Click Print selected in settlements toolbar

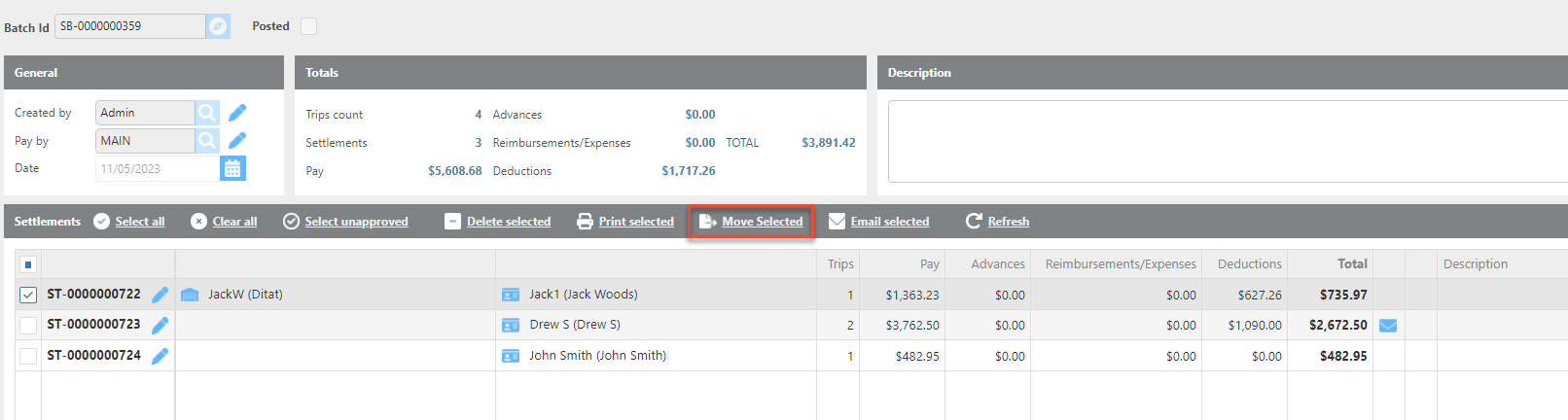625,222
